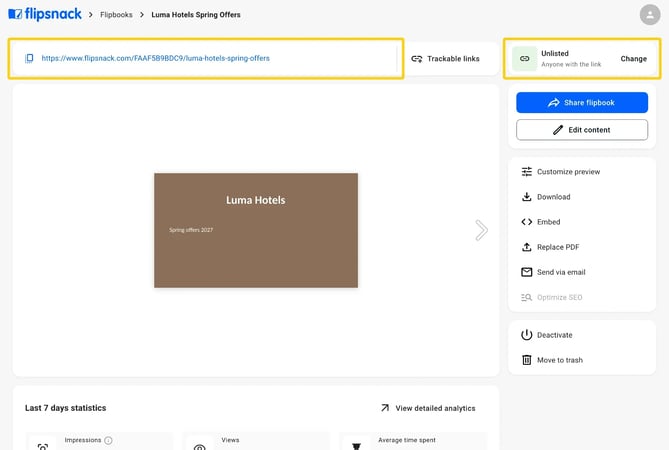669x450 pixels.
Task: Click the Embed code brackets icon
Action: coord(526,222)
